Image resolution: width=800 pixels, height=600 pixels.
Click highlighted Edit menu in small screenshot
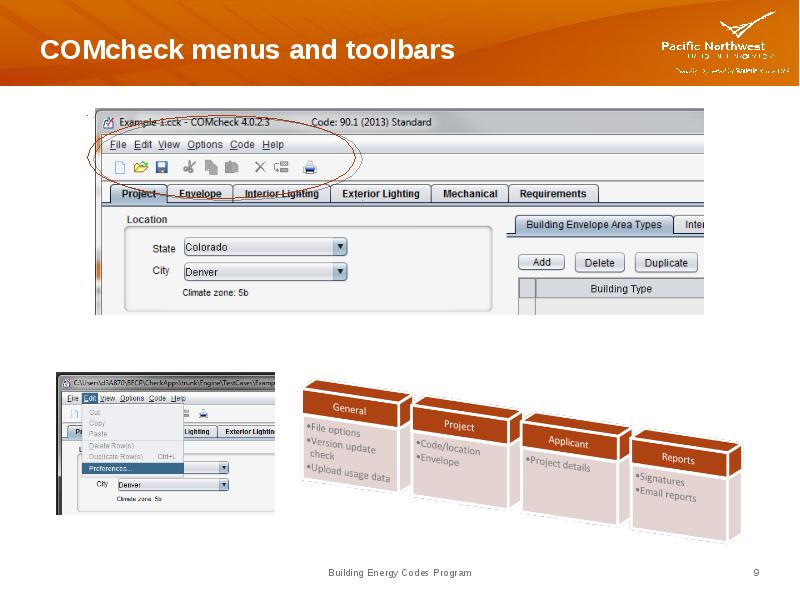pyautogui.click(x=90, y=398)
